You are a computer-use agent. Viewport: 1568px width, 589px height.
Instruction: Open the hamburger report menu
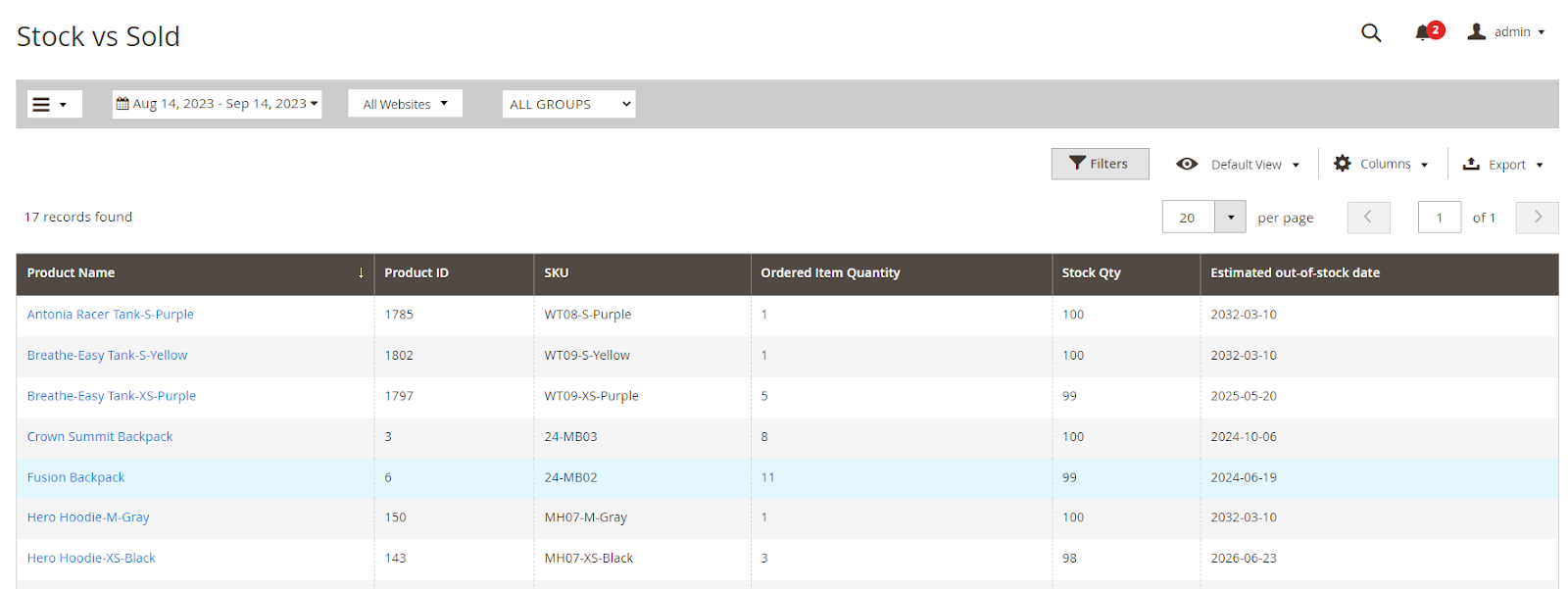49,104
